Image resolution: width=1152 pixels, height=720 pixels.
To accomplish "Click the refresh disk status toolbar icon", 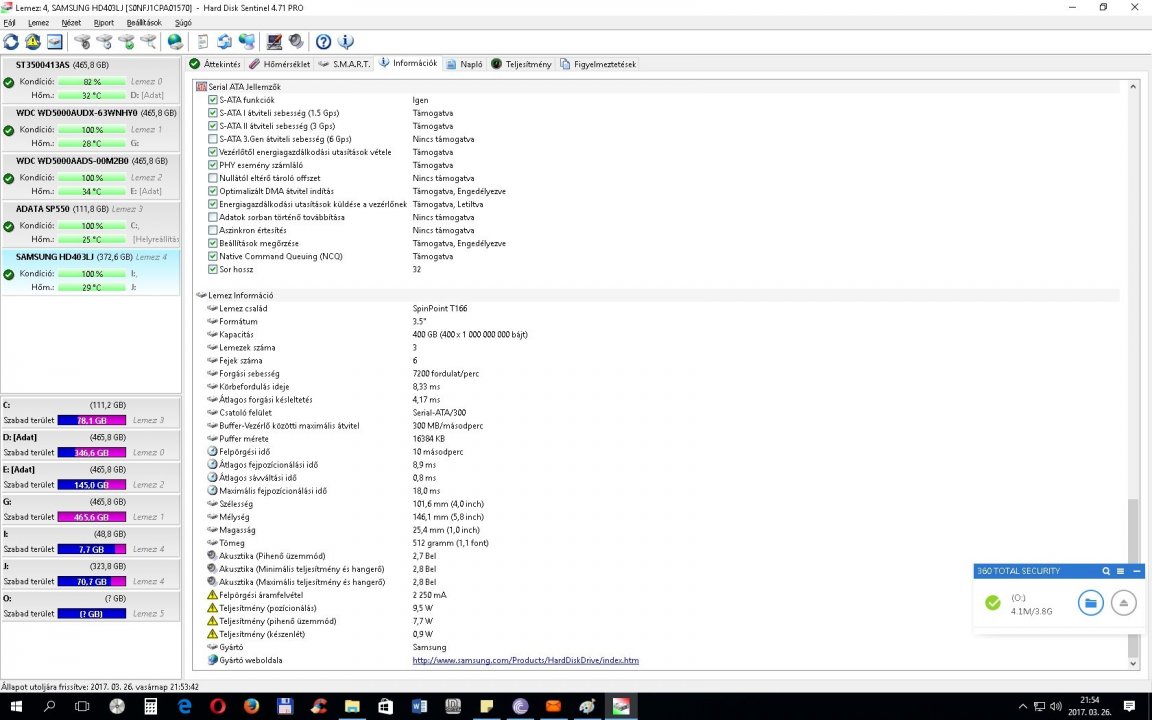I will 11,42.
